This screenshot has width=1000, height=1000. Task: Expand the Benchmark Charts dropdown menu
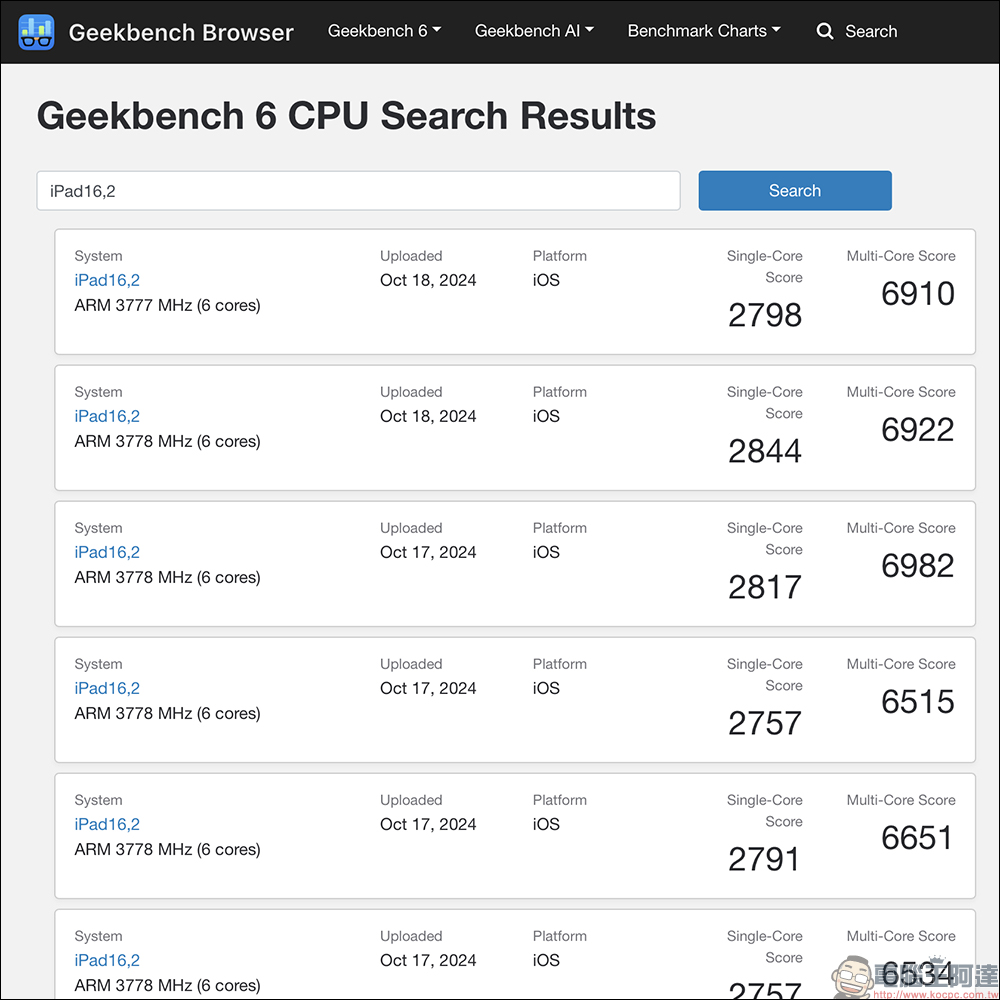point(703,31)
